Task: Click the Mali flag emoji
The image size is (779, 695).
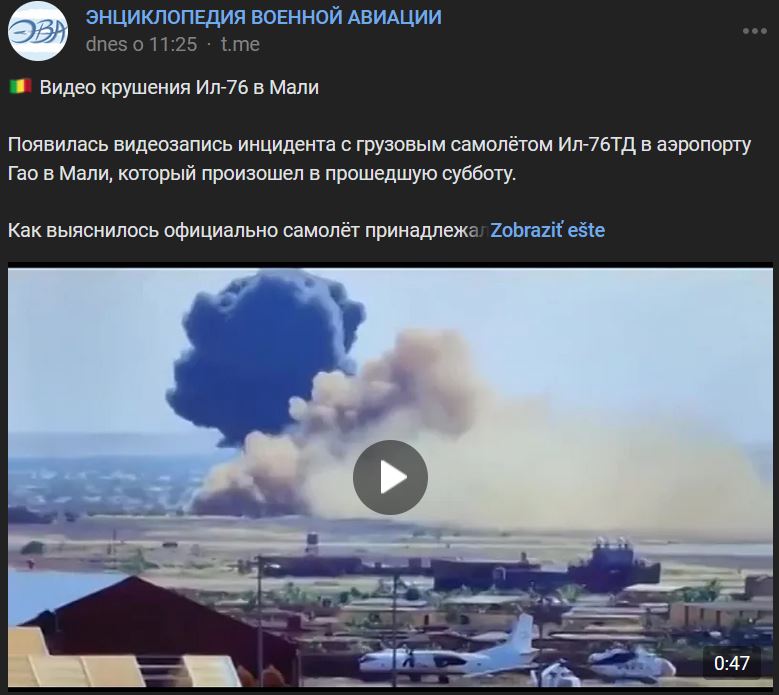Action: tap(20, 86)
